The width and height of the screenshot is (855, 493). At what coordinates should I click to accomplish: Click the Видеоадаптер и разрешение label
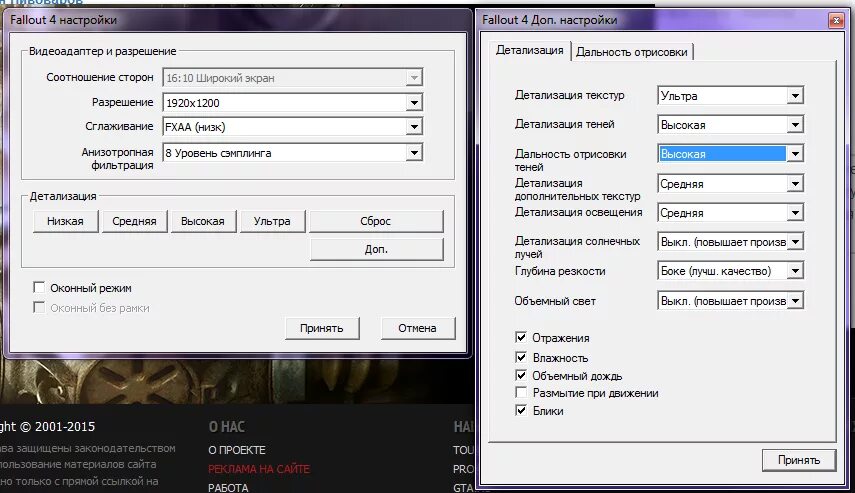(x=103, y=51)
